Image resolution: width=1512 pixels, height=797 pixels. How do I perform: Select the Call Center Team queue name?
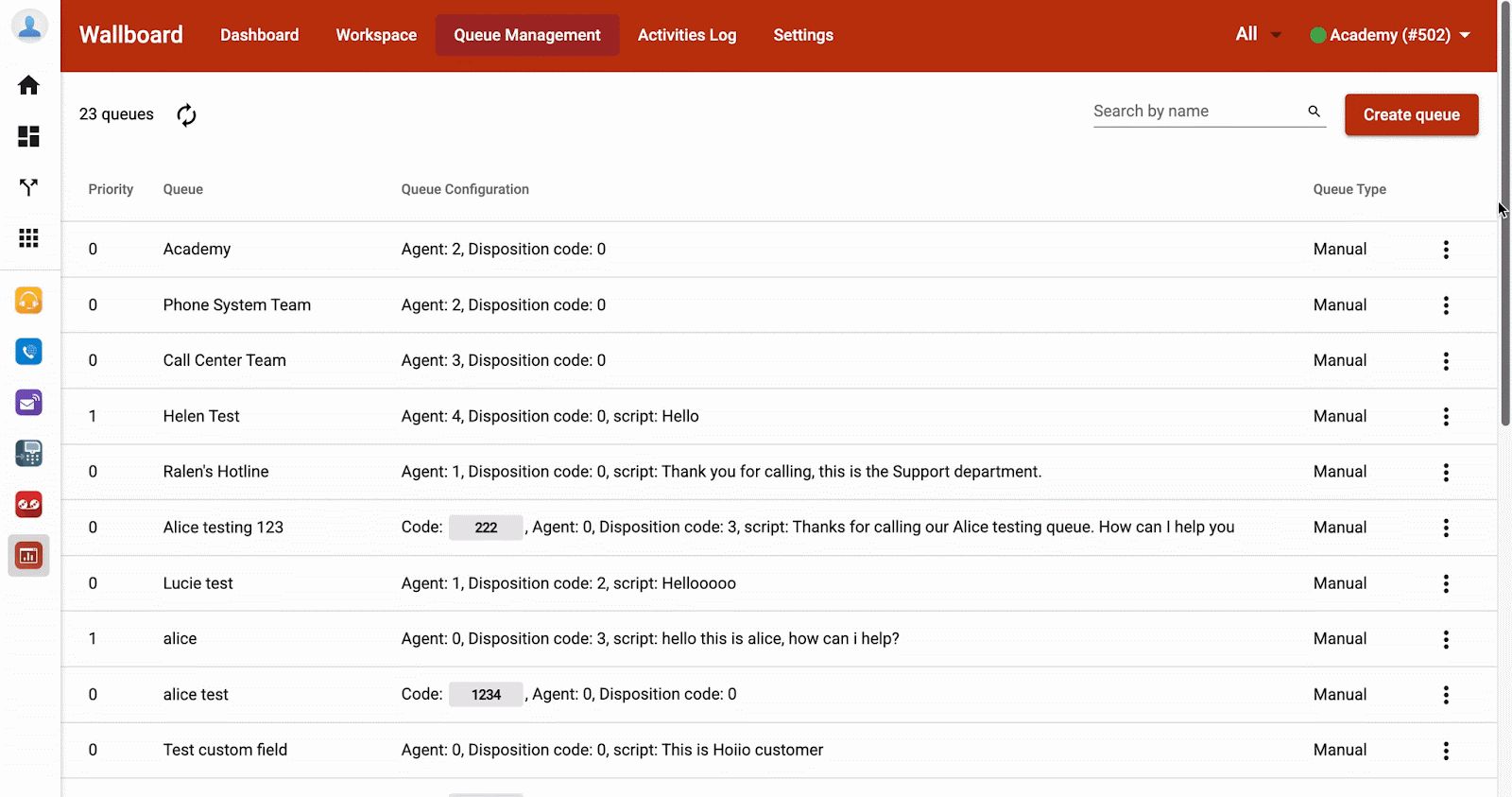[225, 360]
